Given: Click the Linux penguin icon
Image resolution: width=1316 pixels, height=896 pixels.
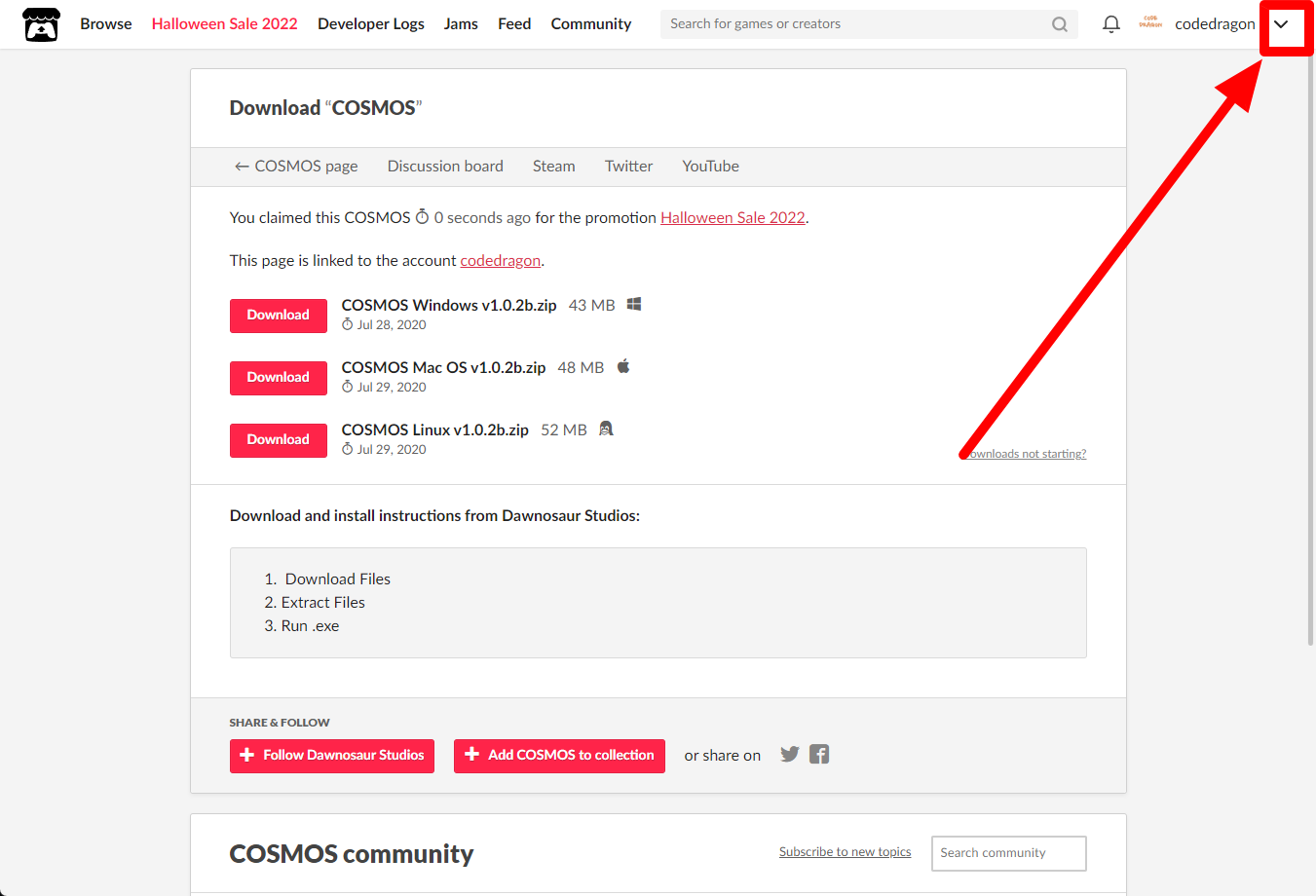Looking at the screenshot, I should pos(606,429).
